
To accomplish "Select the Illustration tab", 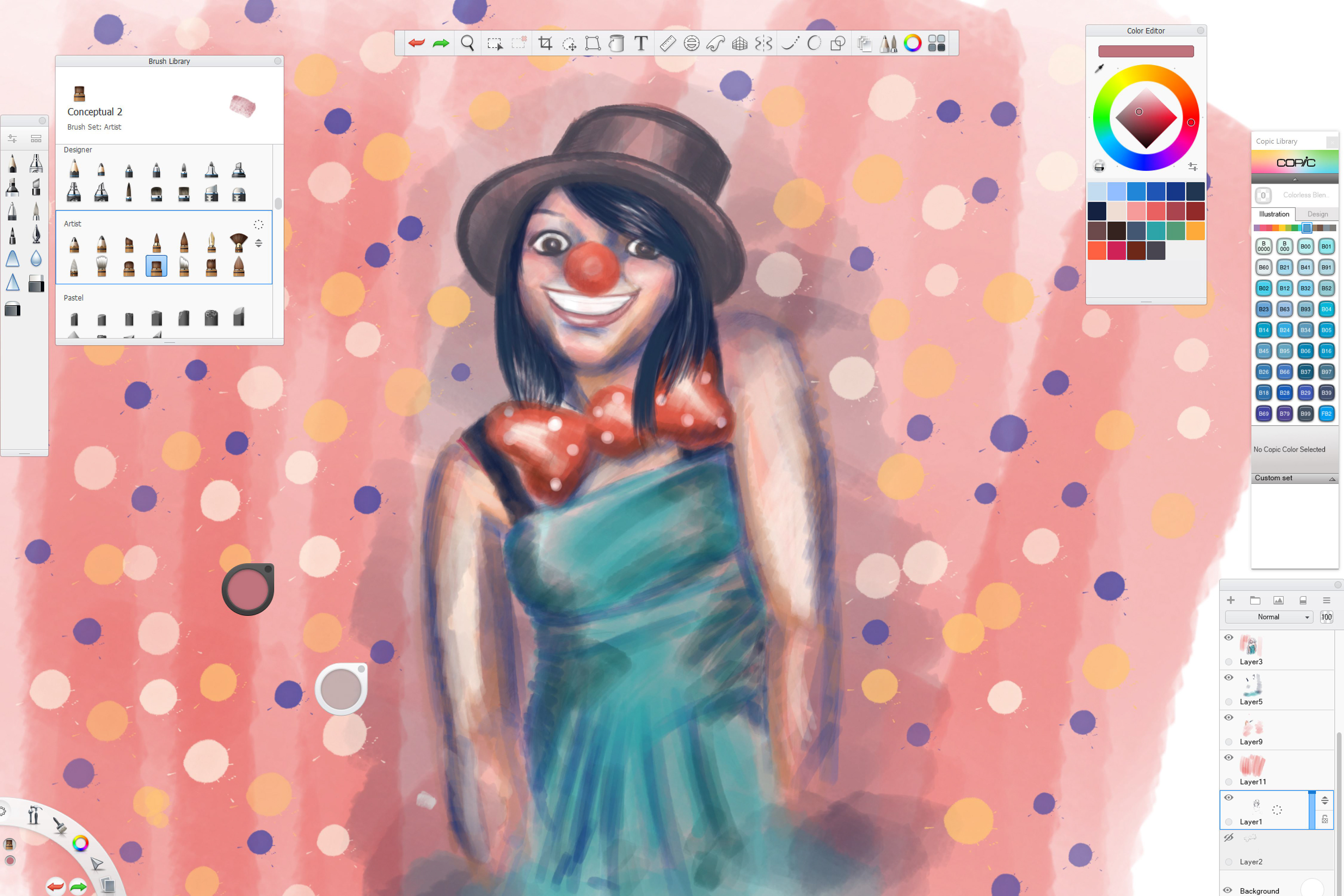I will (1274, 214).
